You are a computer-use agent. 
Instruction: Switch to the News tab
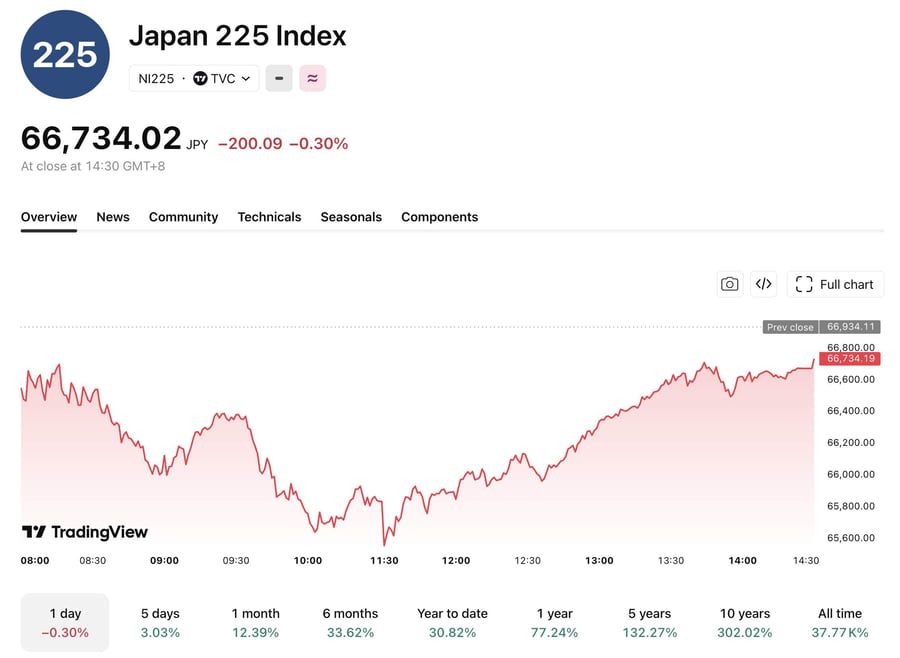point(113,217)
